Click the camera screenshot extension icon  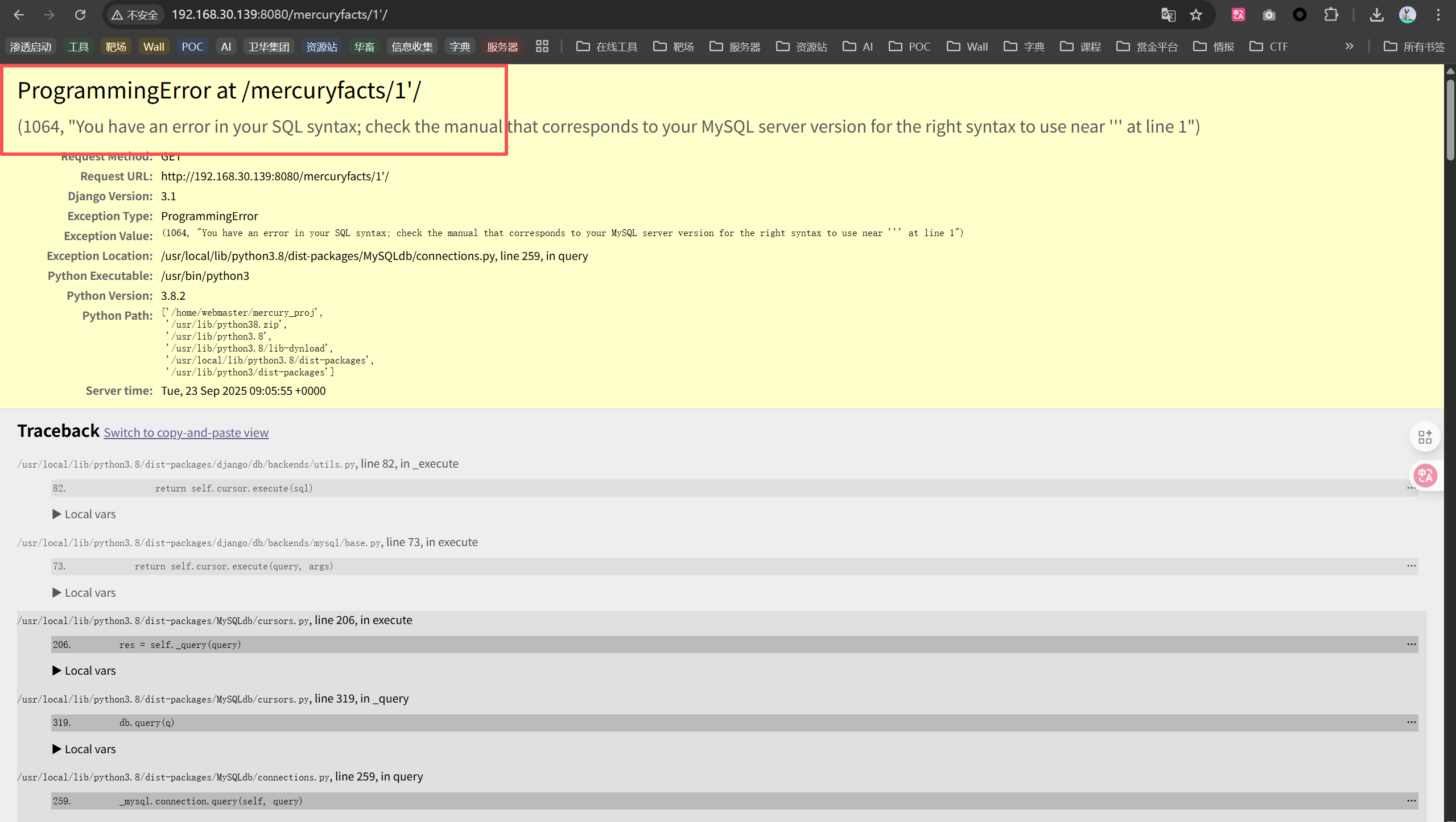pyautogui.click(x=1269, y=15)
